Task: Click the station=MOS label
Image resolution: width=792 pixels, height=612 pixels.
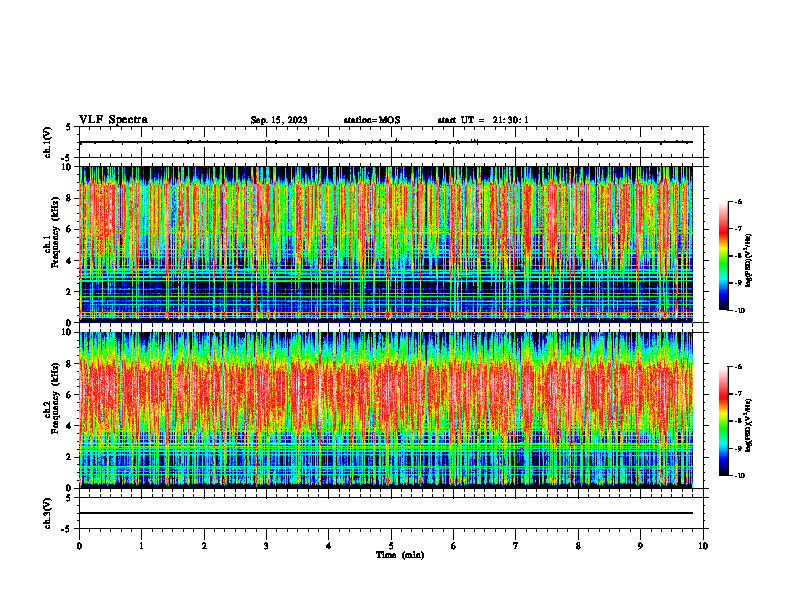Action: [372, 120]
